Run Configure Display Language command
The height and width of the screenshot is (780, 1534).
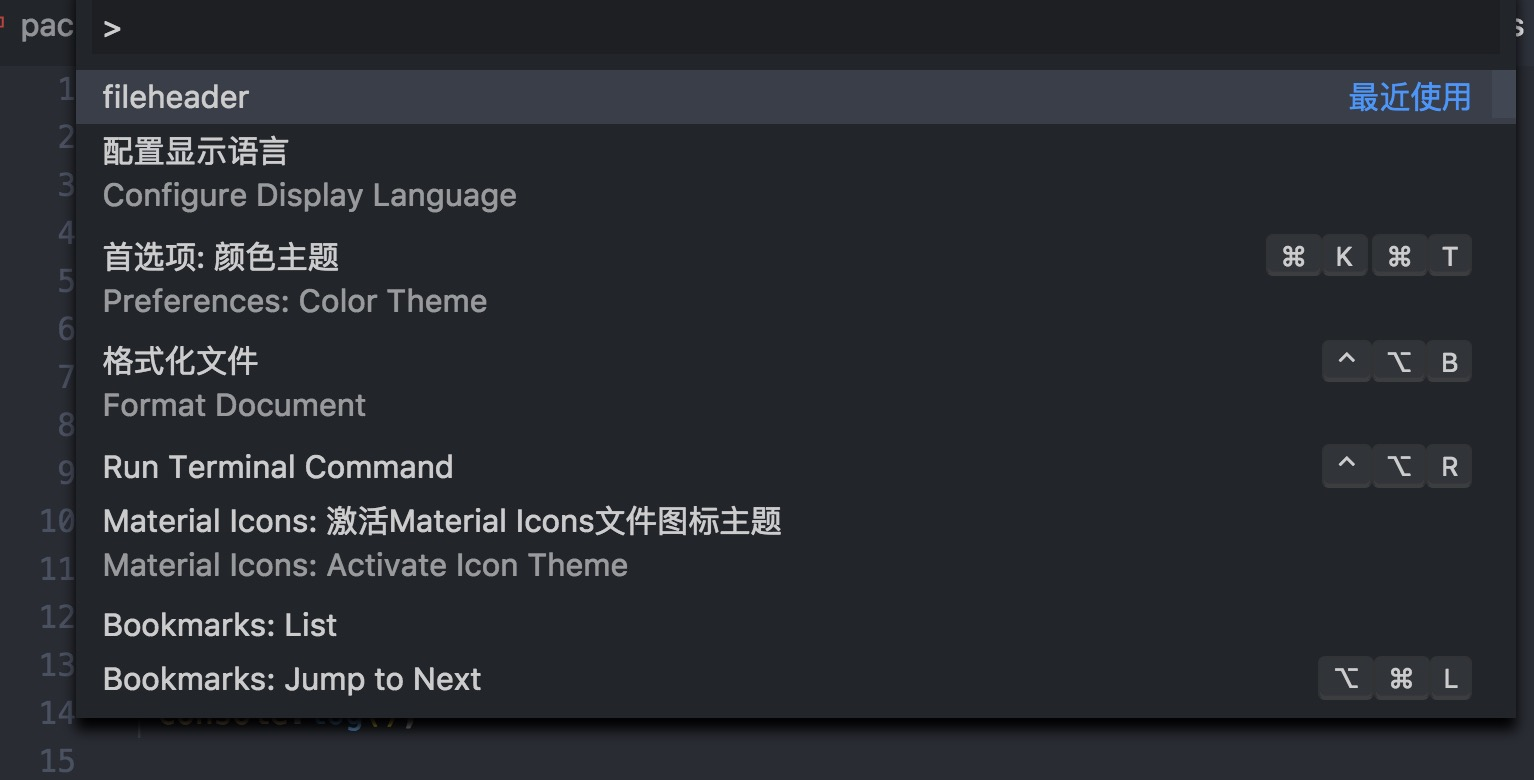(795, 175)
